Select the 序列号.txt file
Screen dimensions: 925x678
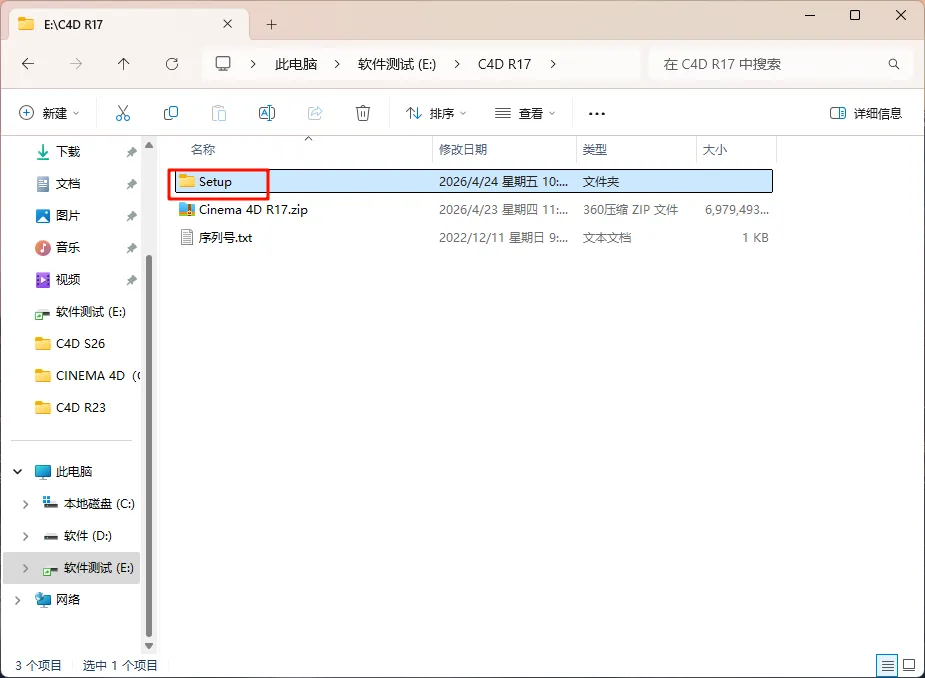coord(225,237)
